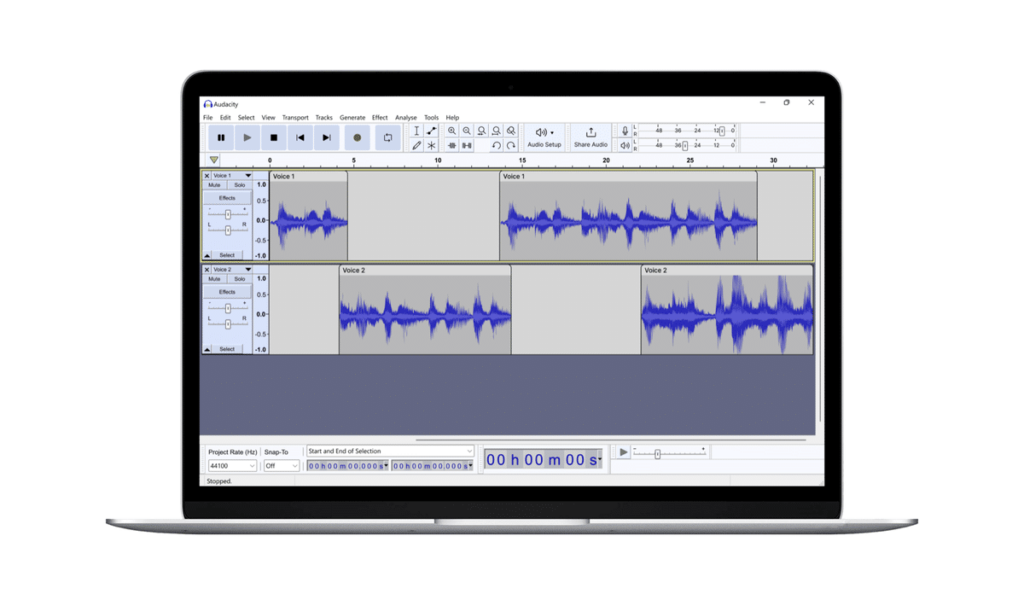The height and width of the screenshot is (600, 1024).
Task: Mute the Voice 2 track
Action: pyautogui.click(x=214, y=279)
